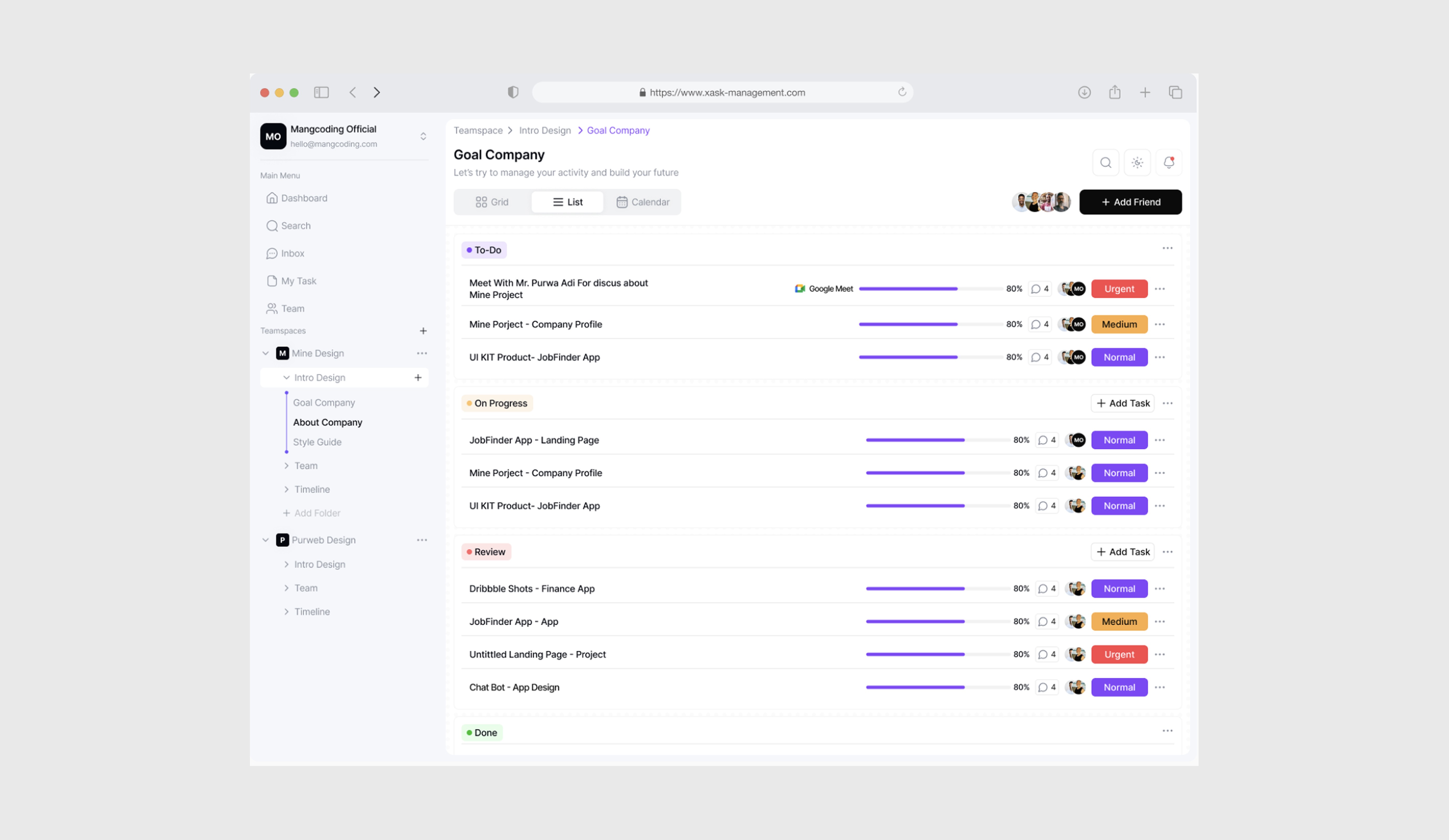Click the Urgent tag on the meeting task
Screen dimensions: 1449x840
click(1119, 289)
